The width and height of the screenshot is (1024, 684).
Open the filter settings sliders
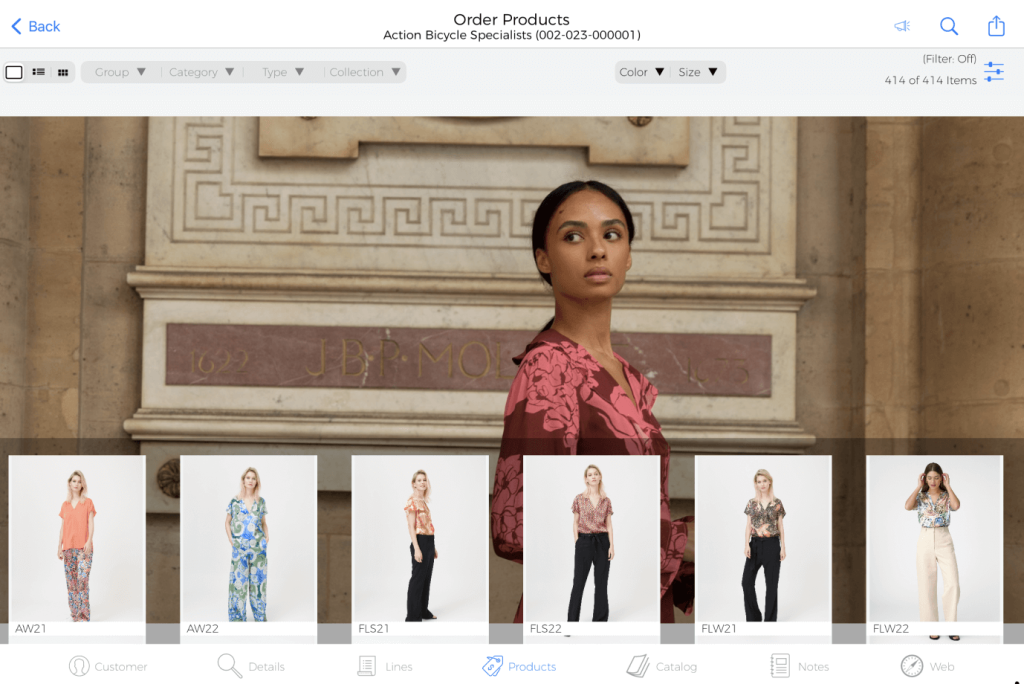(x=993, y=71)
